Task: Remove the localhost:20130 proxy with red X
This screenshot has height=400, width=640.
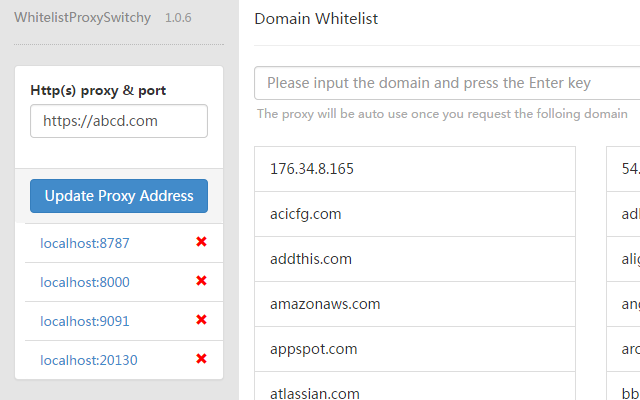Action: coord(201,359)
